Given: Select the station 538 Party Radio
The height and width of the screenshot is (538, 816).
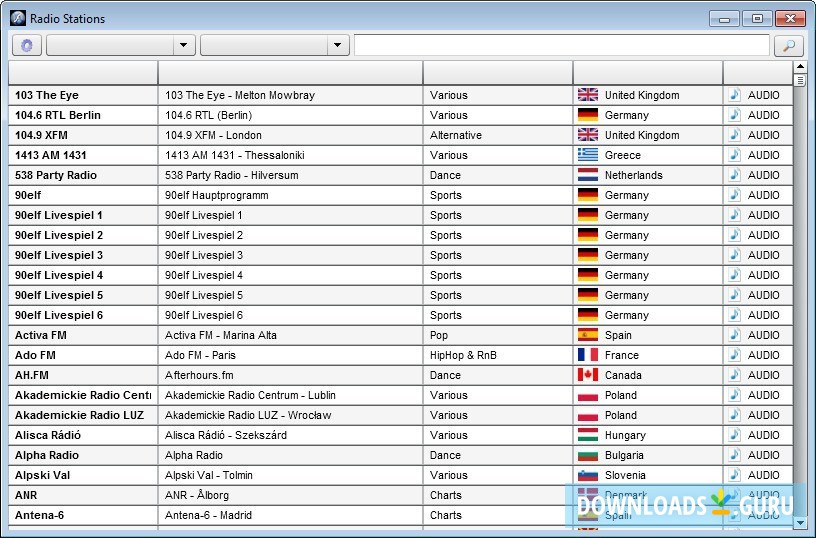Looking at the screenshot, I should pos(56,175).
